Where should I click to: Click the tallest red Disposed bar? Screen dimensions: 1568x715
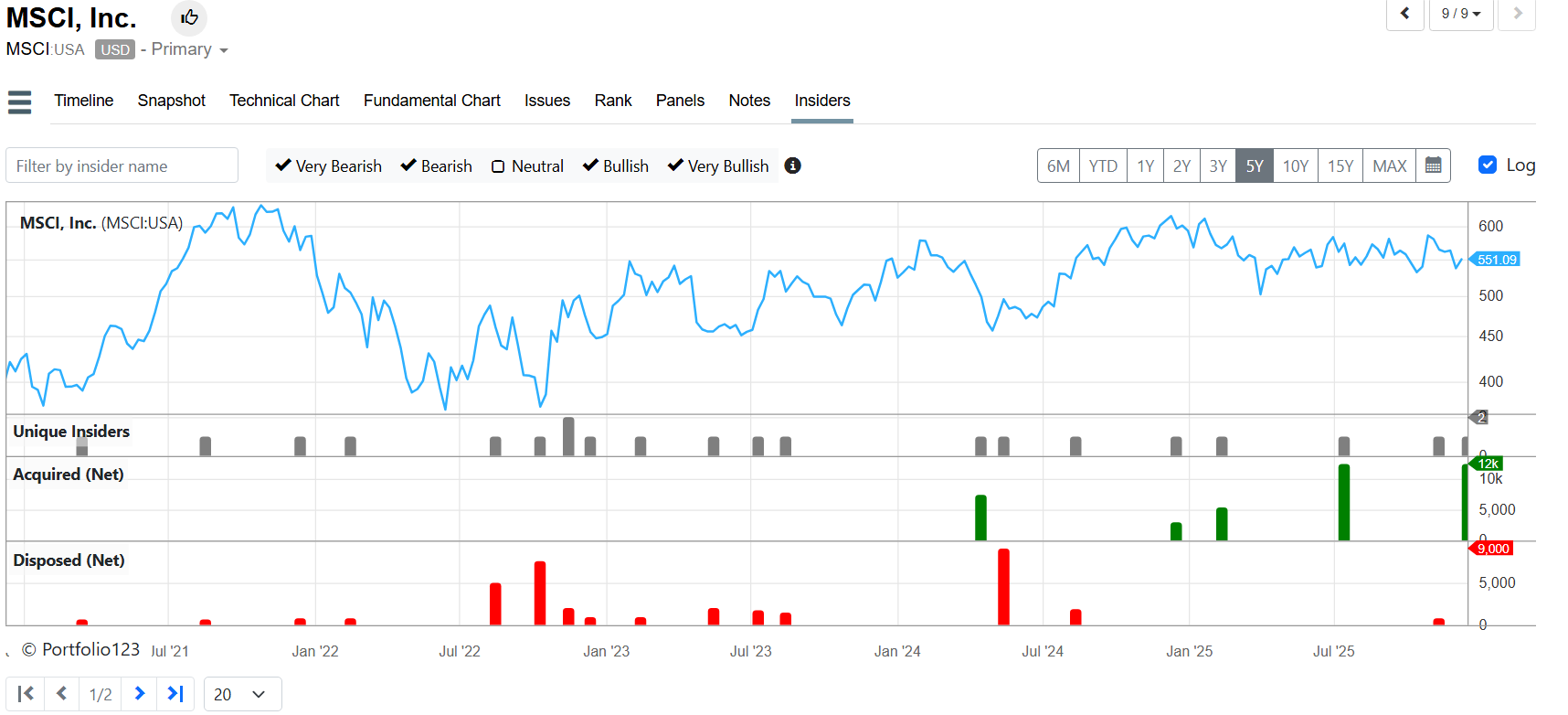(x=1003, y=586)
